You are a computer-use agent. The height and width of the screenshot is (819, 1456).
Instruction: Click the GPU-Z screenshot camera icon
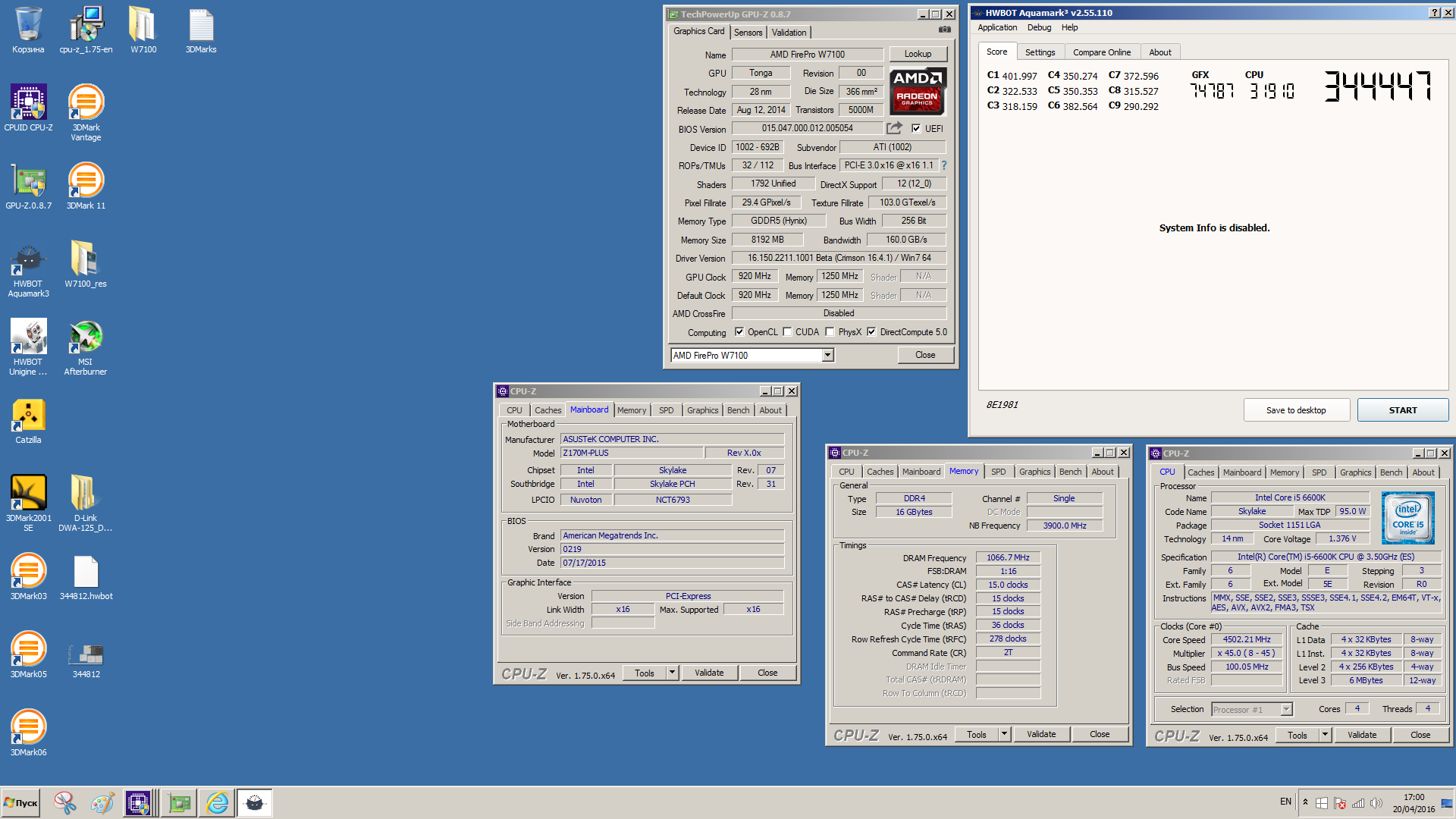tap(944, 30)
